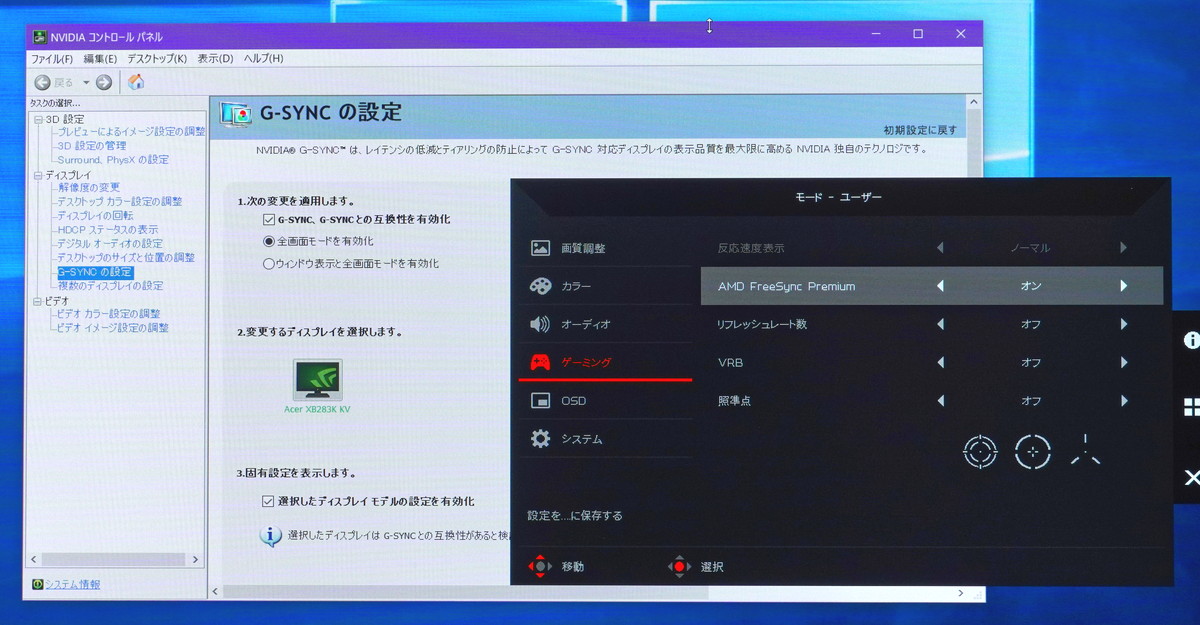
Task: Click right arrow for AMD FreeSync Premium
Action: [x=1124, y=286]
